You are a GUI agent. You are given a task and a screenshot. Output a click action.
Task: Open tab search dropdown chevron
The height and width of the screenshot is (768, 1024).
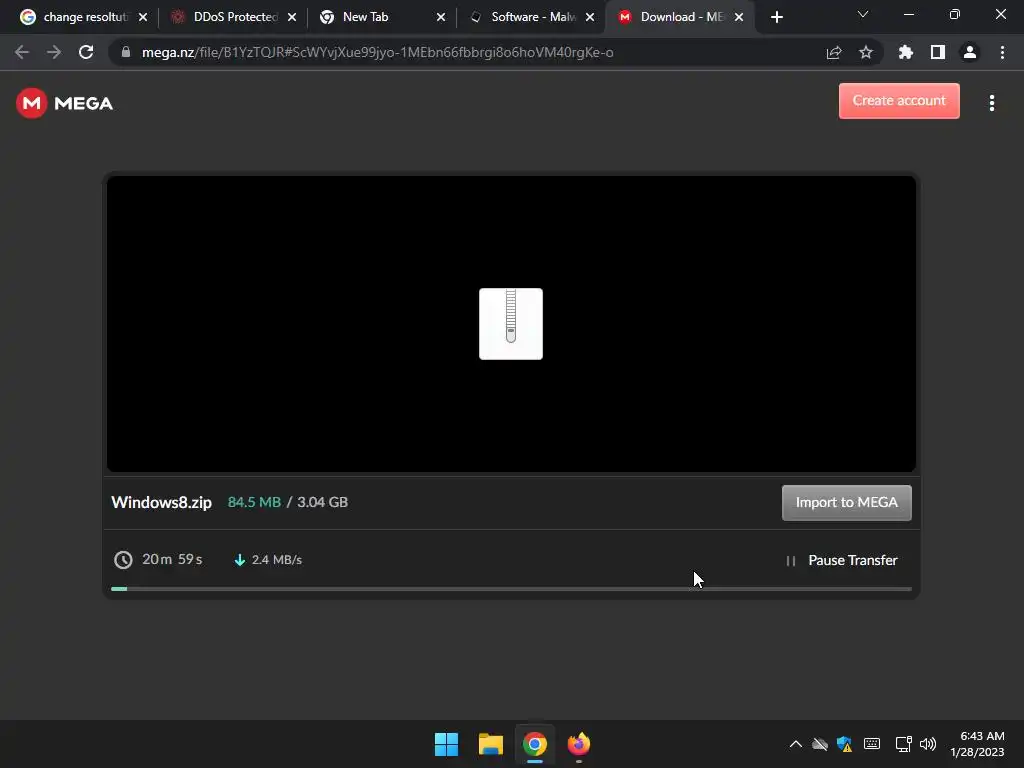(x=863, y=14)
